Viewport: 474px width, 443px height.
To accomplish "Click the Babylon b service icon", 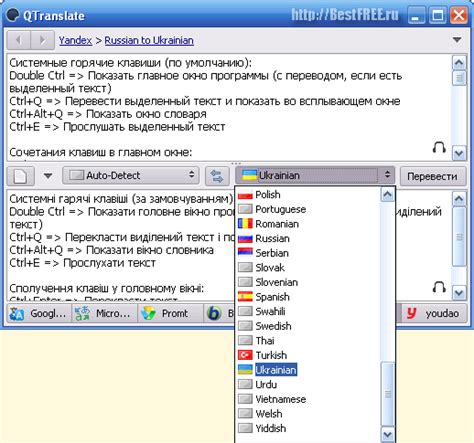I will coord(214,314).
